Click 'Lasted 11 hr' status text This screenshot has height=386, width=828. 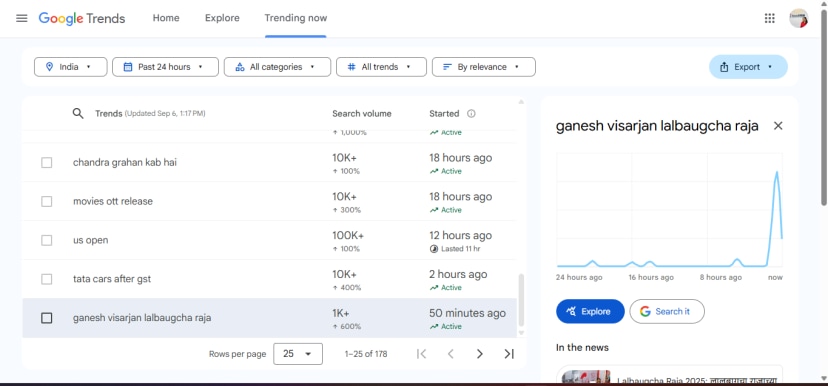click(460, 249)
